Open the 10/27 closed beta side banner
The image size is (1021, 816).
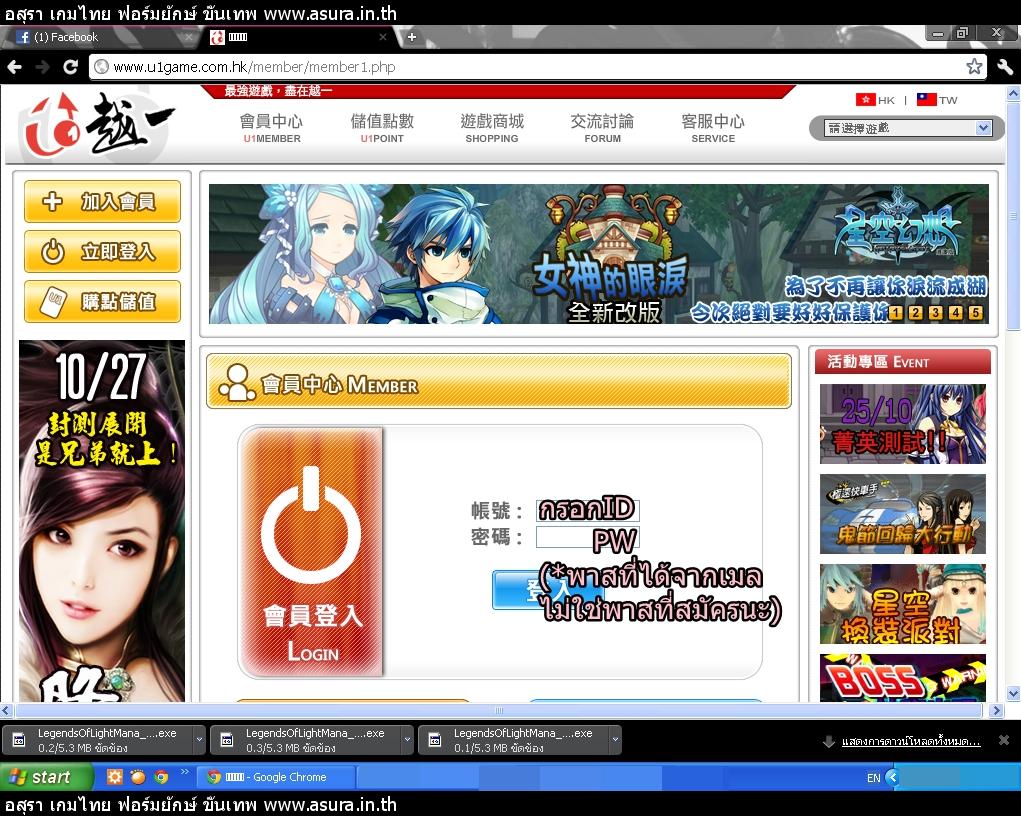(102, 520)
